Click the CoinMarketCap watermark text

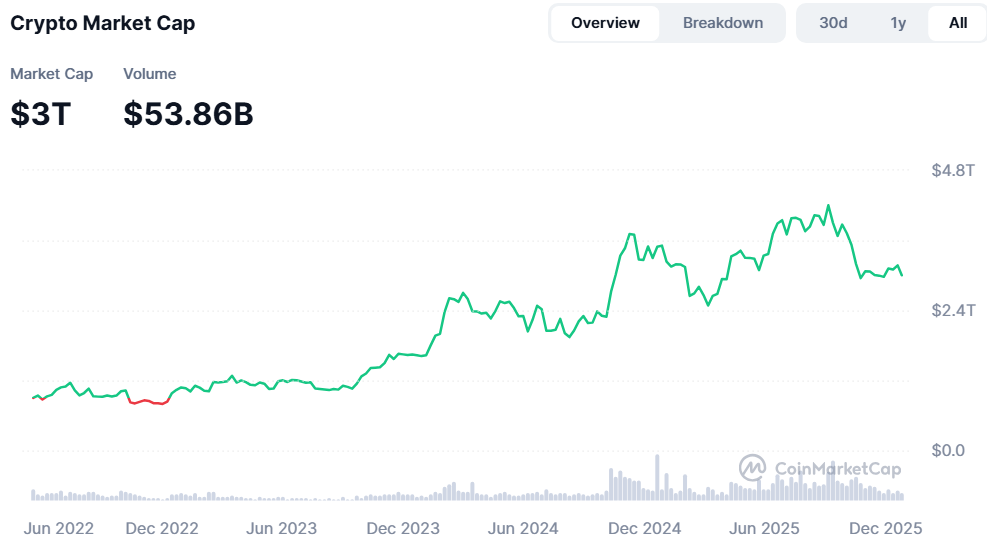(x=836, y=468)
